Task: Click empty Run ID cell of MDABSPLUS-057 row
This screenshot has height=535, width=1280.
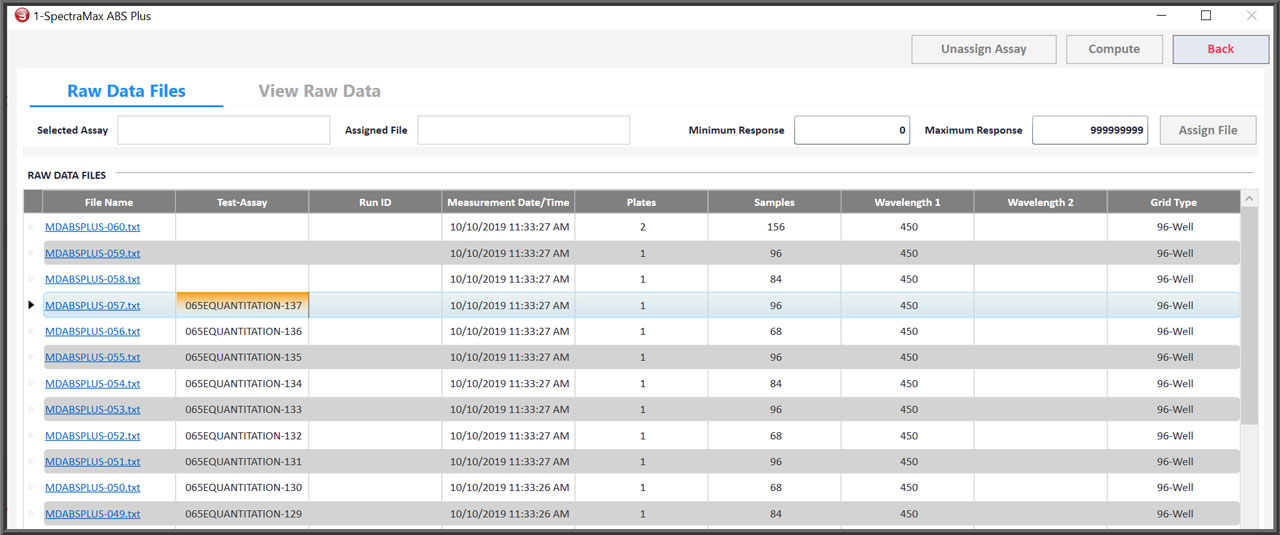Action: pyautogui.click(x=375, y=305)
